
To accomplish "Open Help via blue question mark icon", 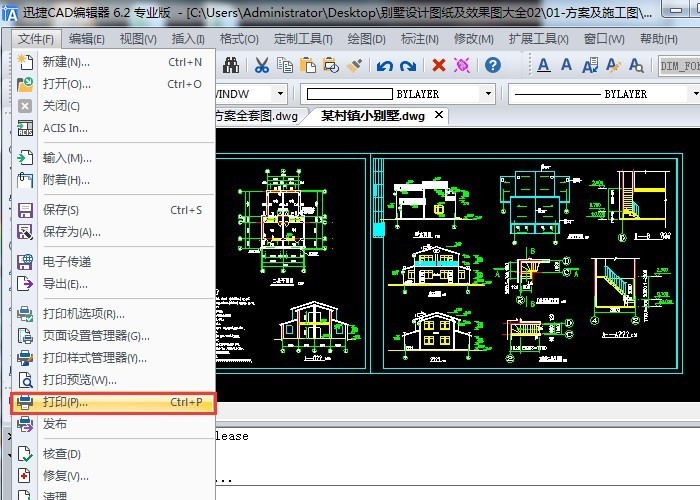I will 492,66.
